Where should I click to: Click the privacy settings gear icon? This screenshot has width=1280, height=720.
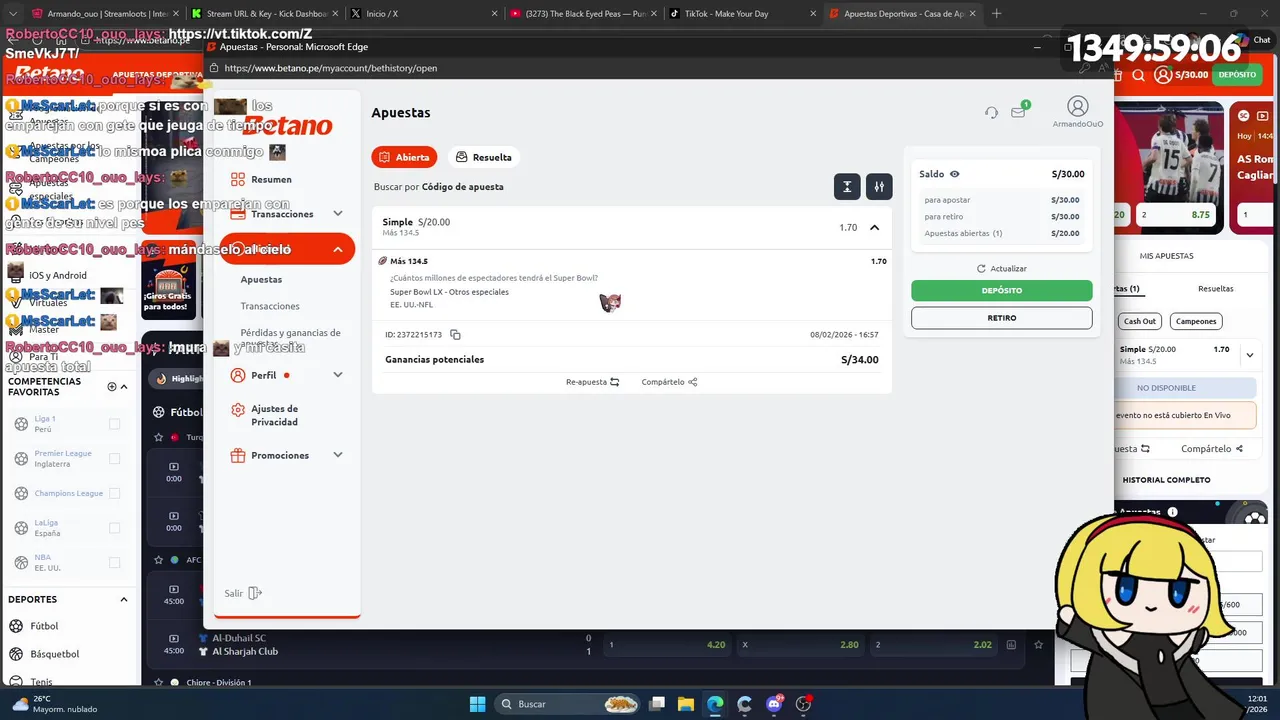(238, 410)
